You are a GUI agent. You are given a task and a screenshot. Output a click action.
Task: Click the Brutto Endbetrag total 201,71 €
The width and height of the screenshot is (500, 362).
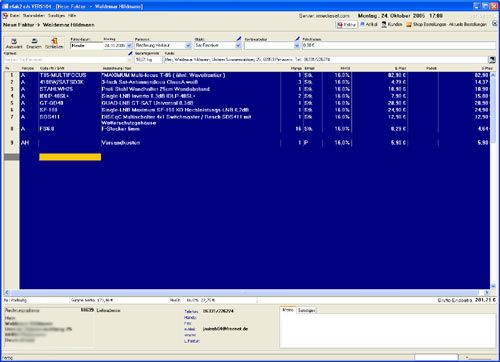485,300
